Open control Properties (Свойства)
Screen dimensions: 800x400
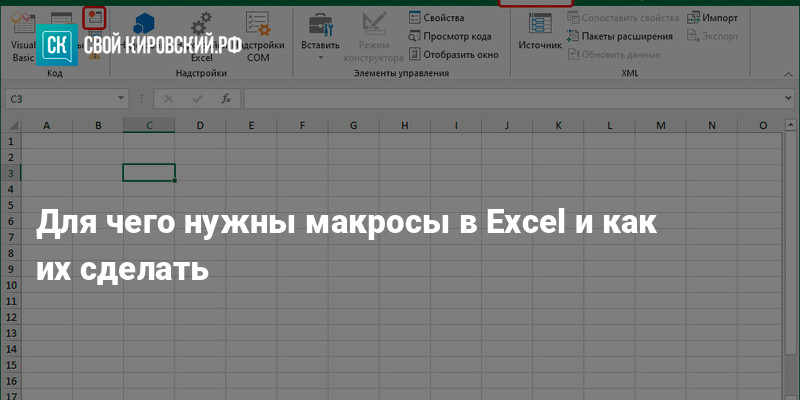pyautogui.click(x=437, y=18)
